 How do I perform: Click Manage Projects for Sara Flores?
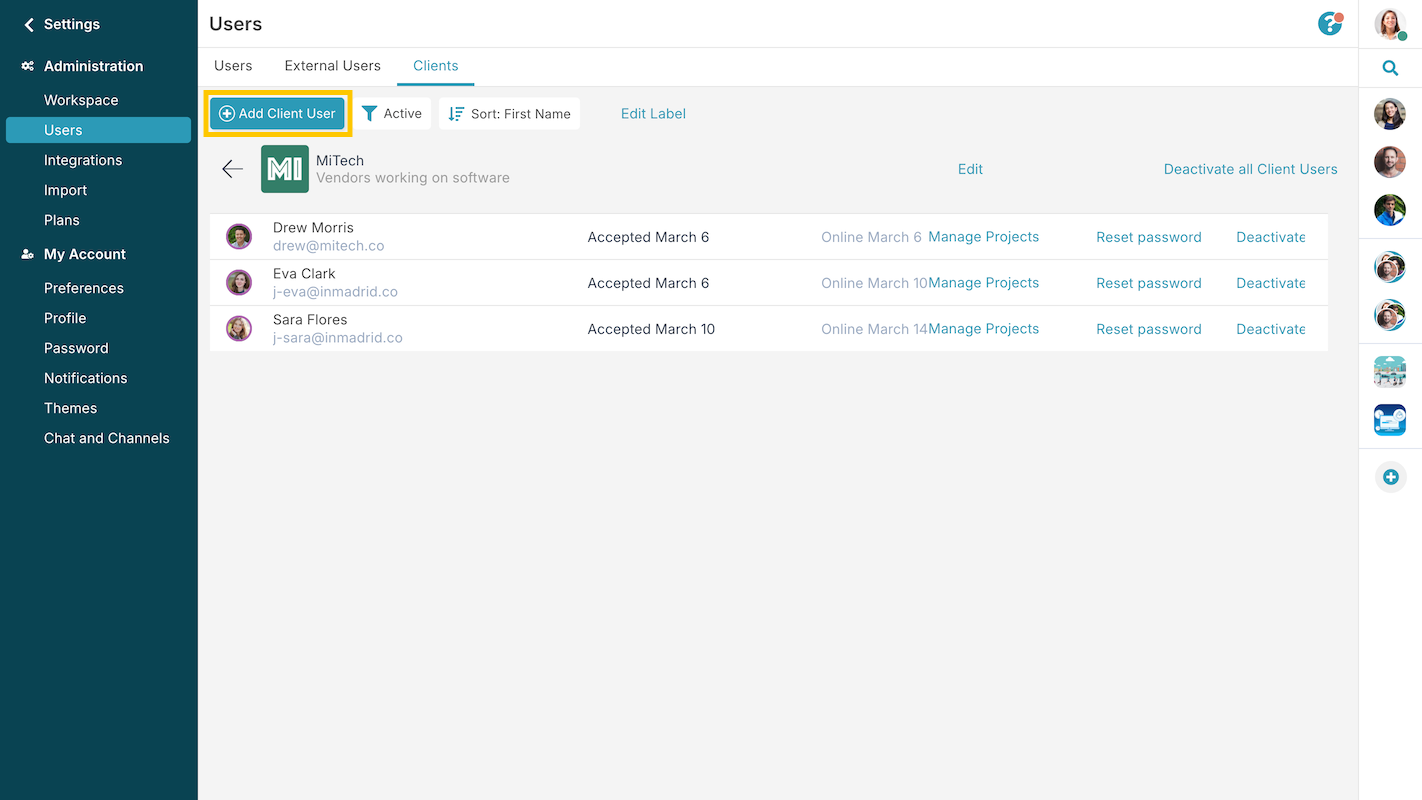[x=984, y=329]
